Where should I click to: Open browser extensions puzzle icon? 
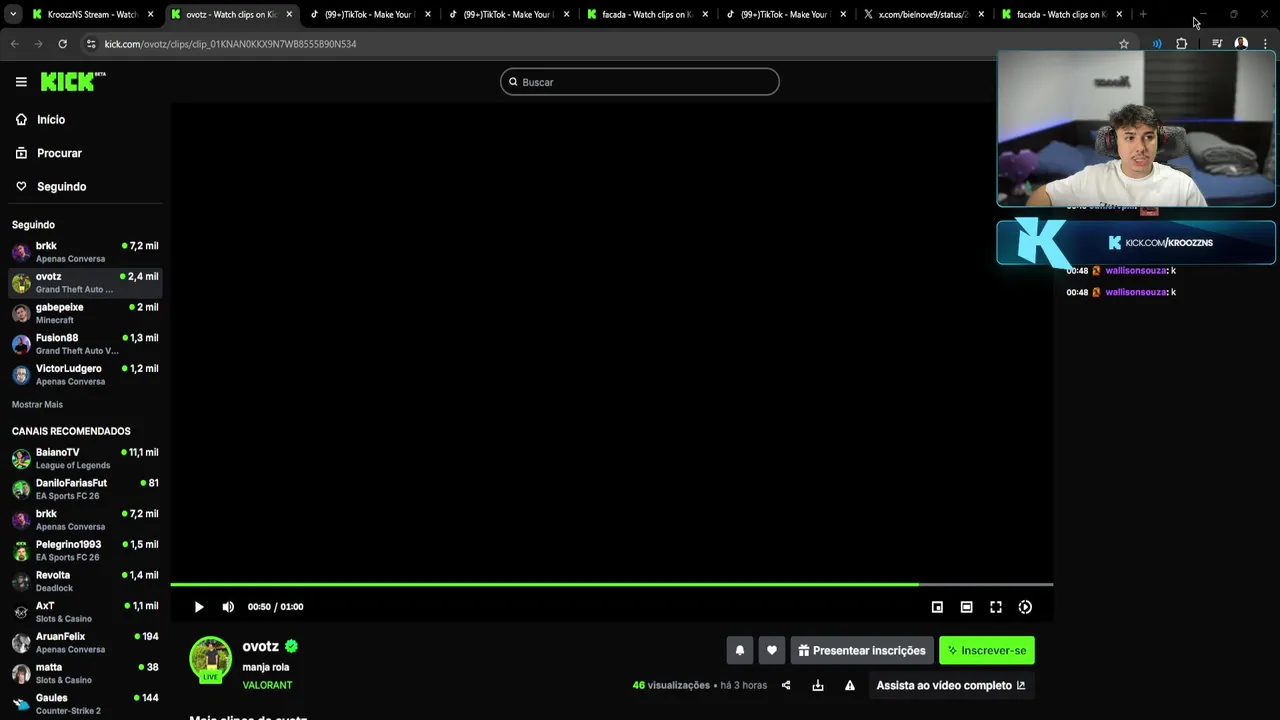[1182, 44]
